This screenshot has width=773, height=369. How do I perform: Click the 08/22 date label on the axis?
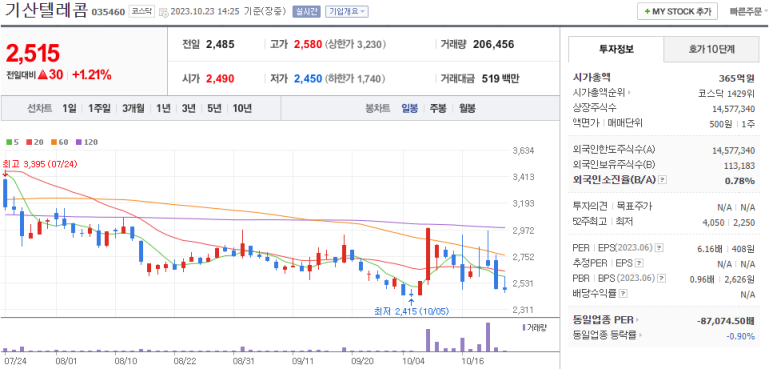point(185,361)
